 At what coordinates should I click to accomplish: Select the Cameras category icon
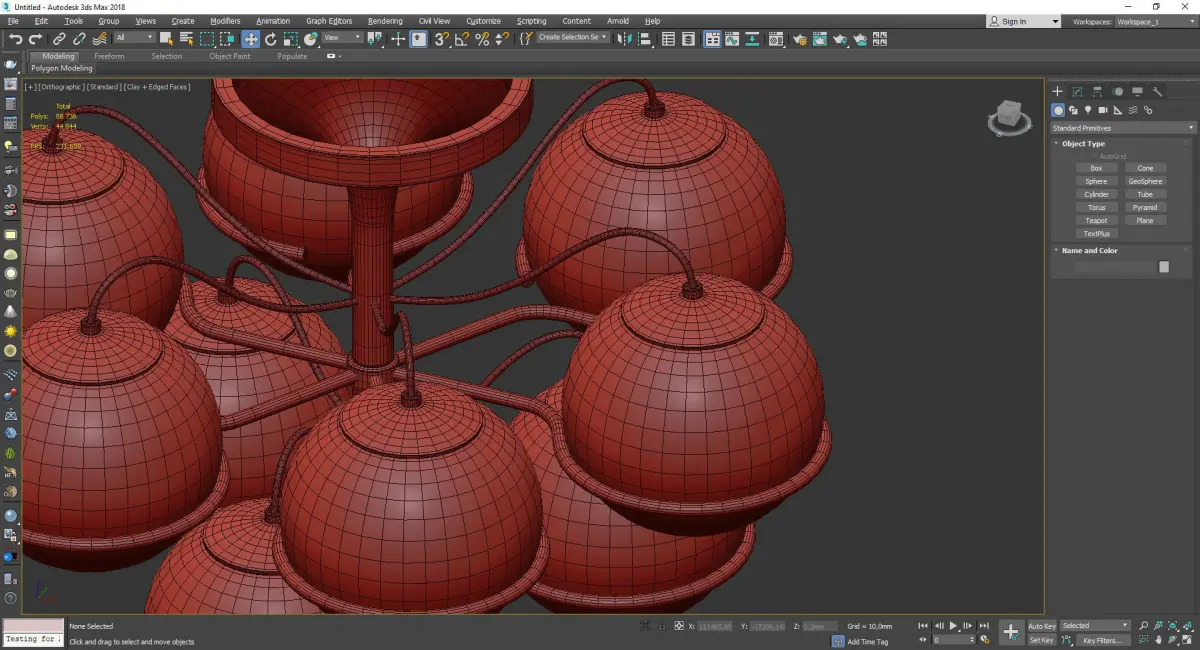tap(1103, 110)
